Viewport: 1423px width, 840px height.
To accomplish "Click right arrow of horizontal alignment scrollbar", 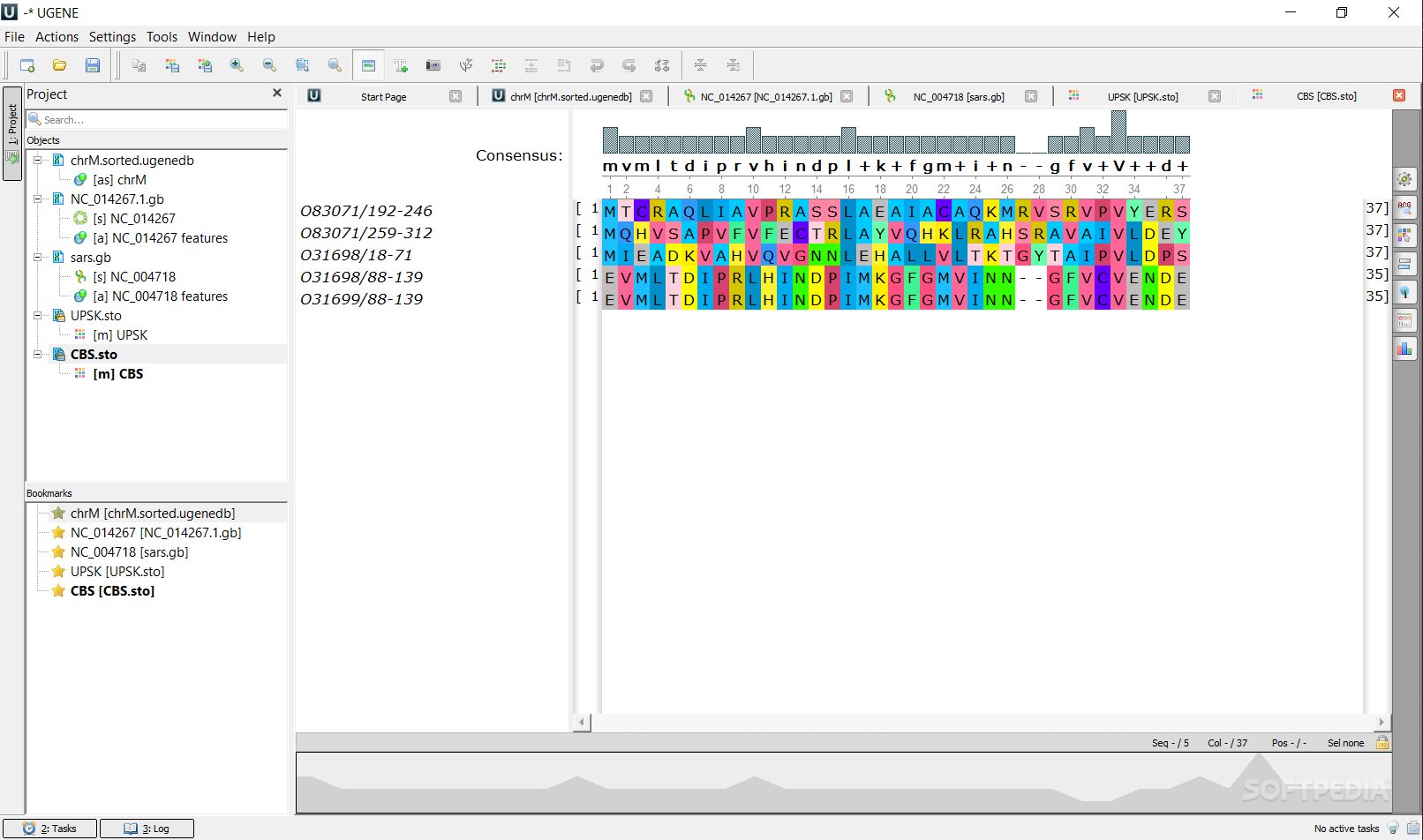I will click(1382, 723).
